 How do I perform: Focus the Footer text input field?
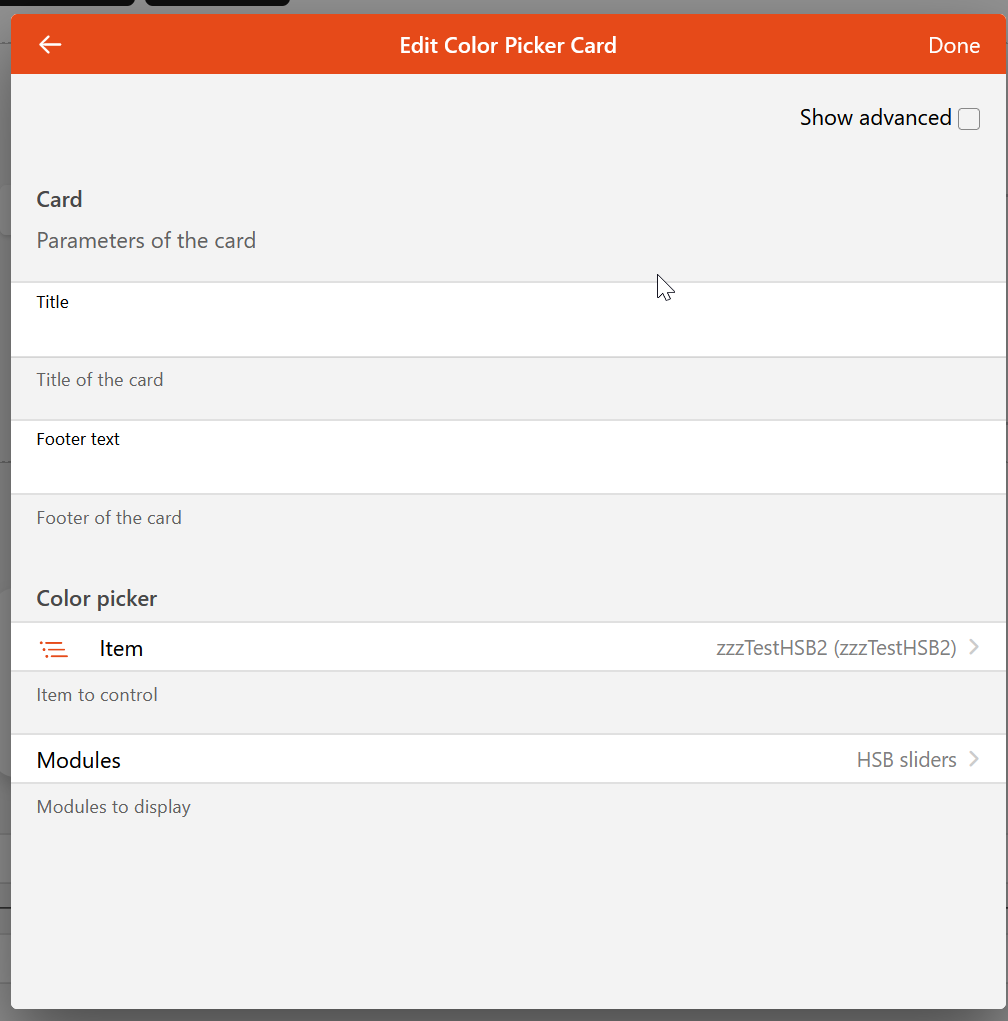coord(508,468)
